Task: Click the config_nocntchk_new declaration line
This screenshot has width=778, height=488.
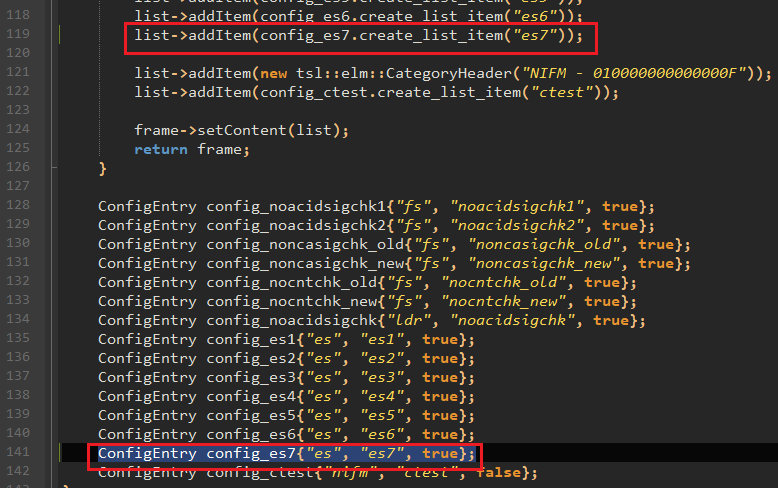Action: [x=367, y=301]
